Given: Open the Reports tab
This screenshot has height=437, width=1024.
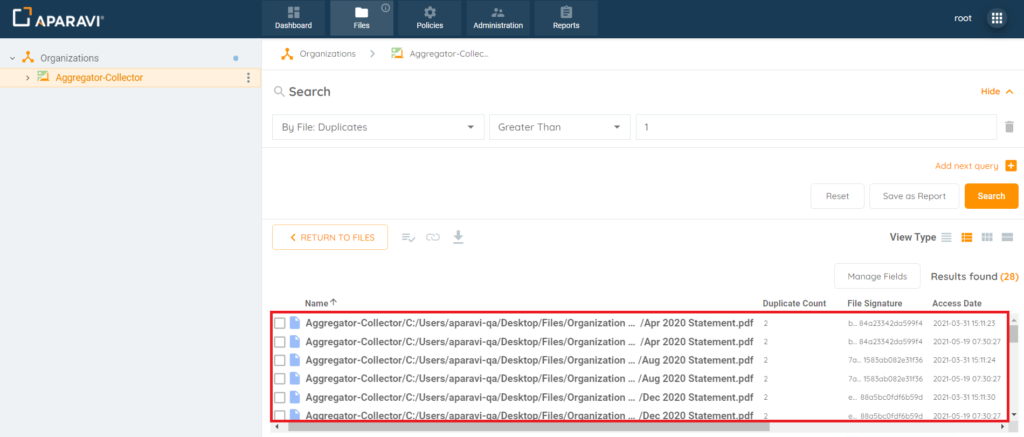Looking at the screenshot, I should pos(566,18).
